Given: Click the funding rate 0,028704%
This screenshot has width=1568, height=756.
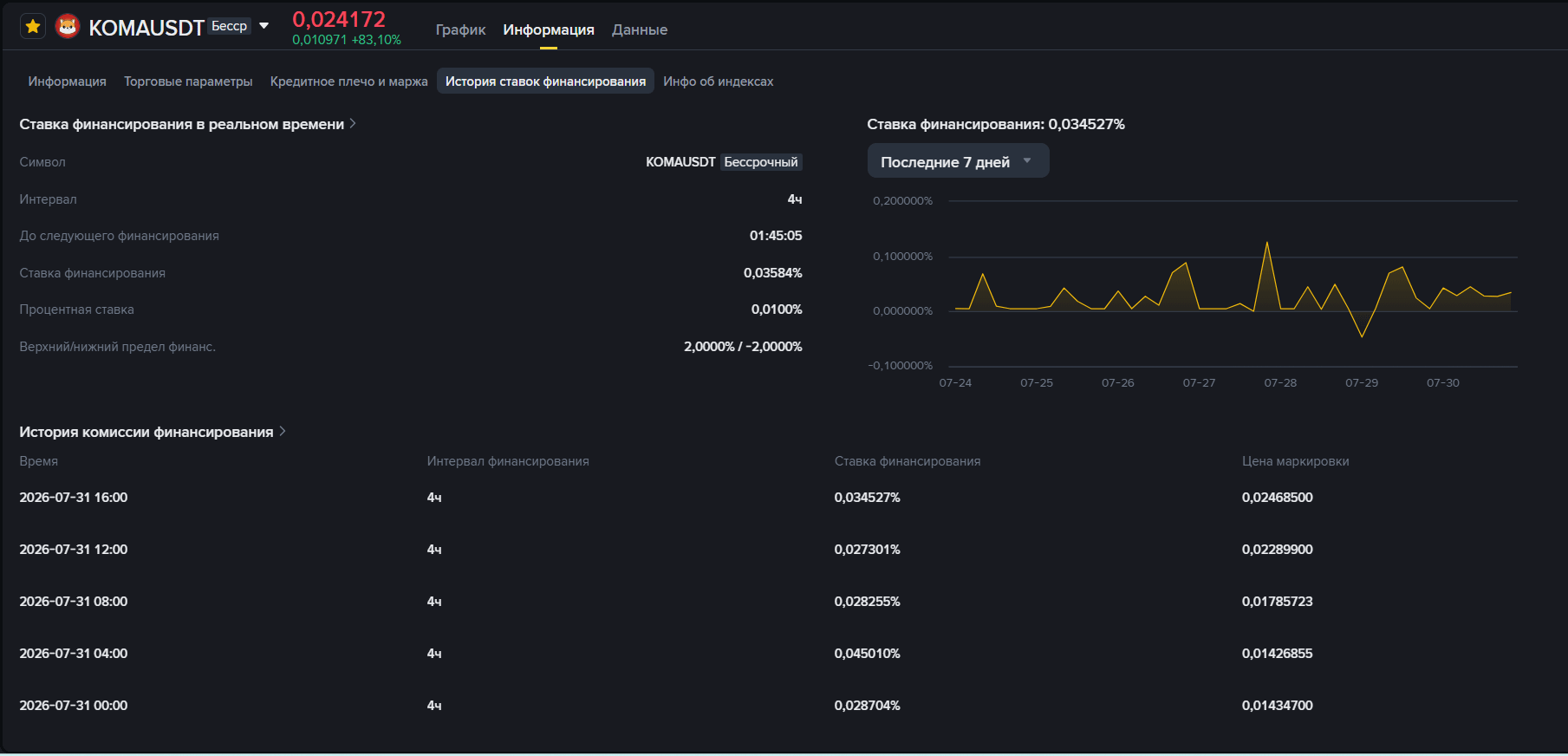Looking at the screenshot, I should [x=867, y=706].
